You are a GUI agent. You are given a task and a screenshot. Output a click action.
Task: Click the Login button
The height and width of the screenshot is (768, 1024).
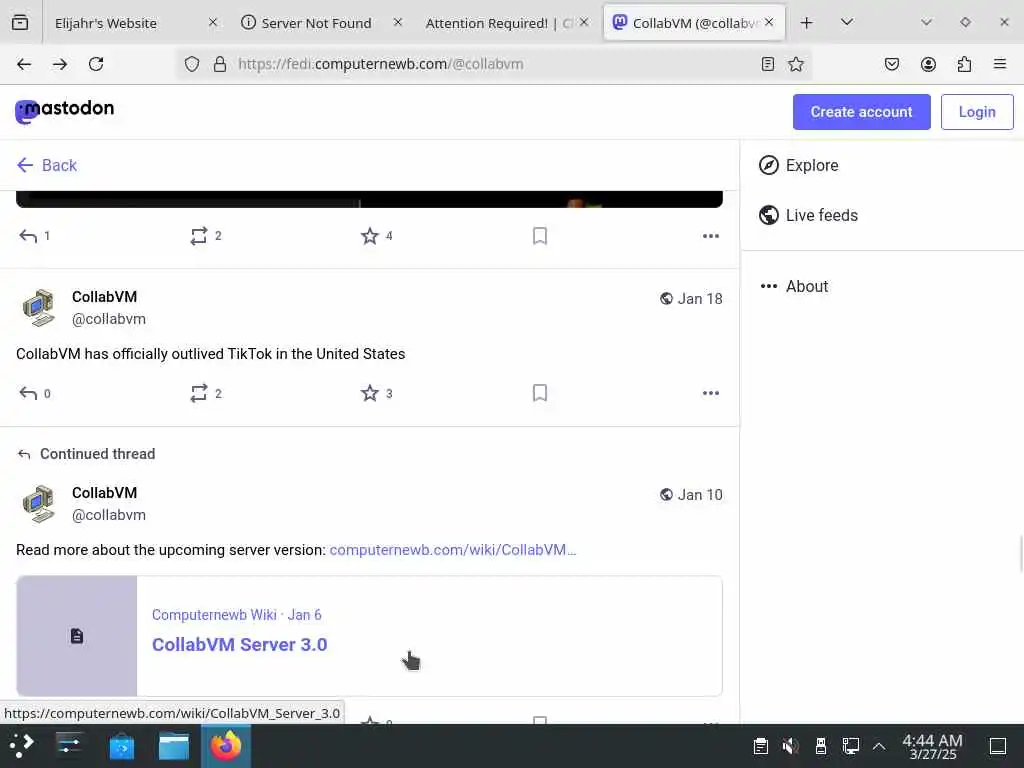pyautogui.click(x=977, y=112)
